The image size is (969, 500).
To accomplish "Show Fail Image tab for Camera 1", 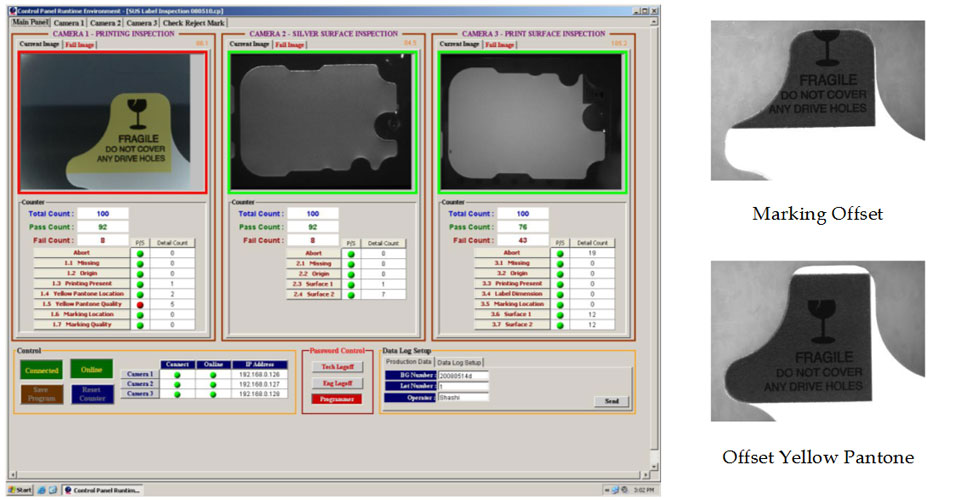I will [x=80, y=45].
